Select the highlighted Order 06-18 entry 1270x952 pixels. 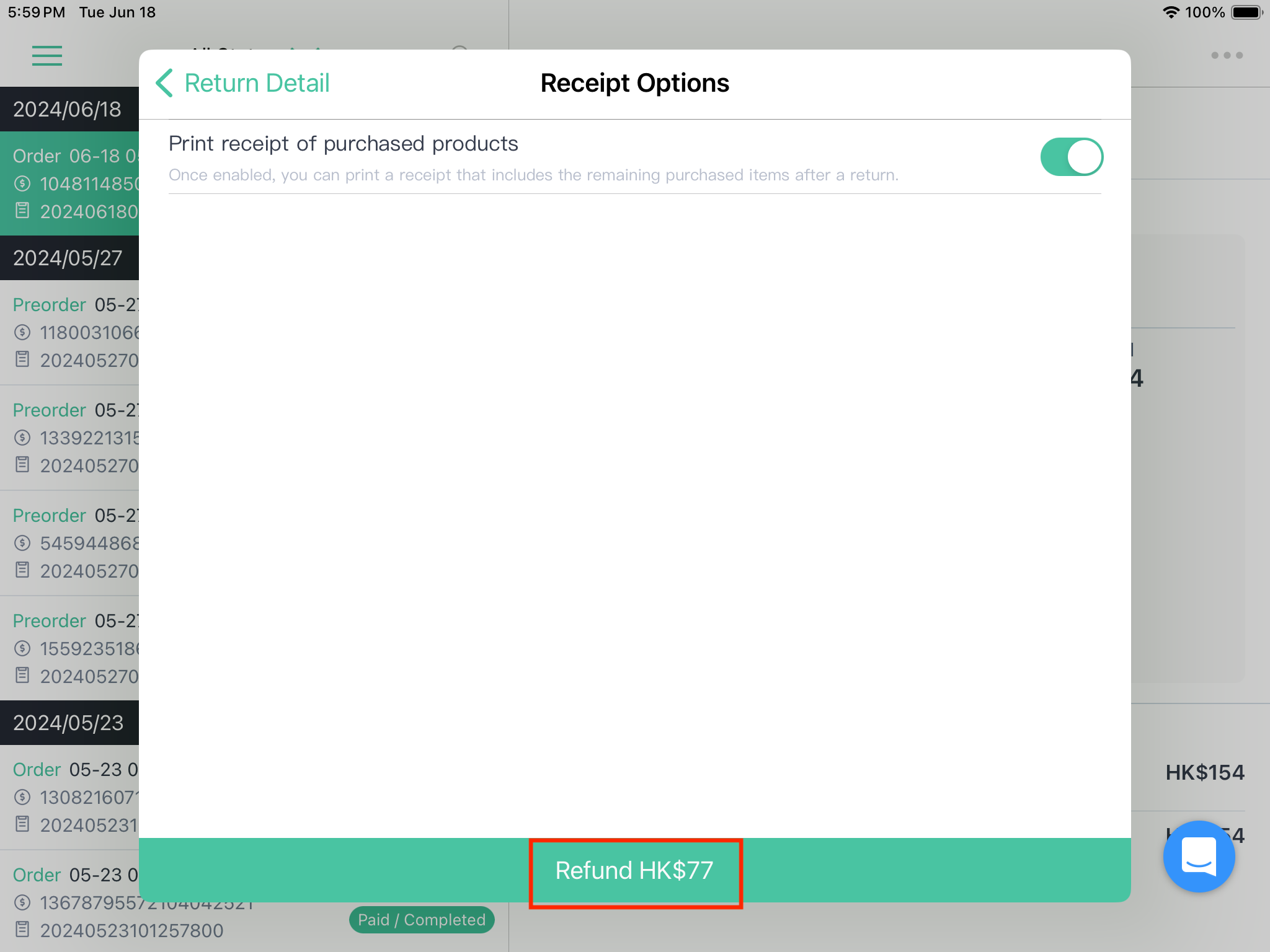click(69, 183)
